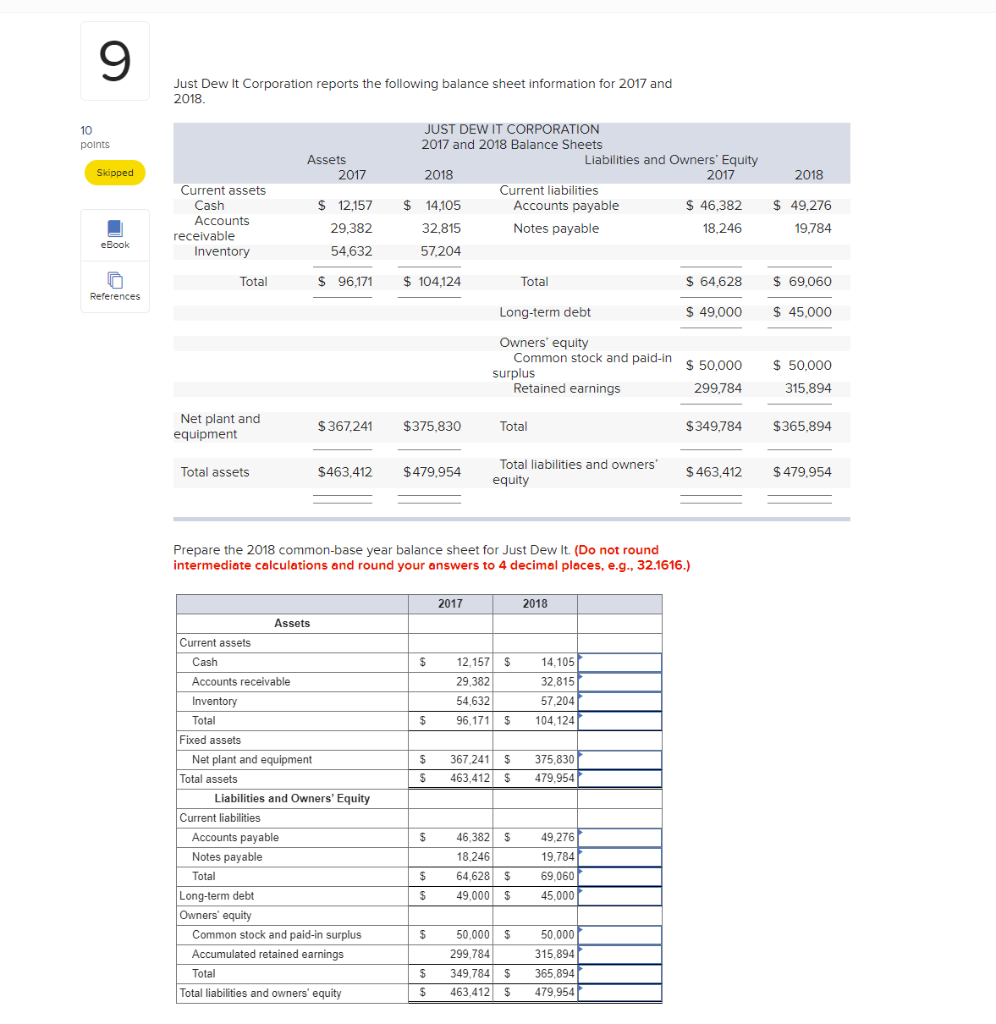Image resolution: width=996 pixels, height=1024 pixels.
Task: Click the Total assets answer field
Action: point(620,778)
